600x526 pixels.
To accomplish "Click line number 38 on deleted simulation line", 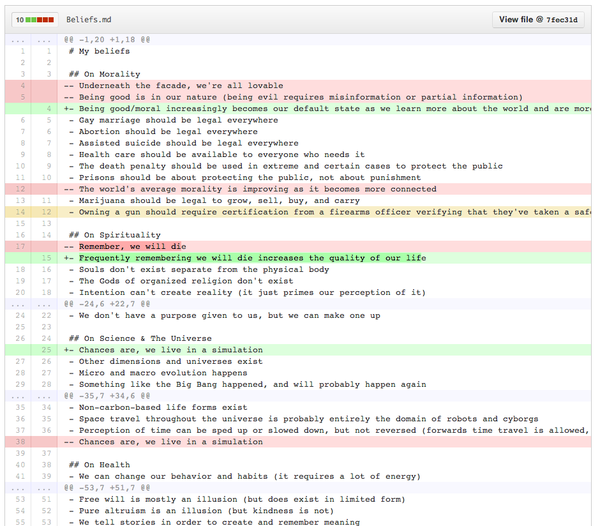I will [21, 441].
